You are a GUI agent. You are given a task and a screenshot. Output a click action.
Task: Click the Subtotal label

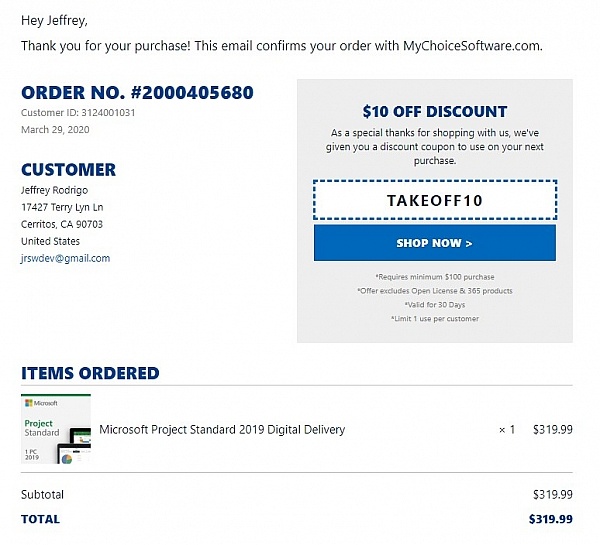click(x=42, y=495)
